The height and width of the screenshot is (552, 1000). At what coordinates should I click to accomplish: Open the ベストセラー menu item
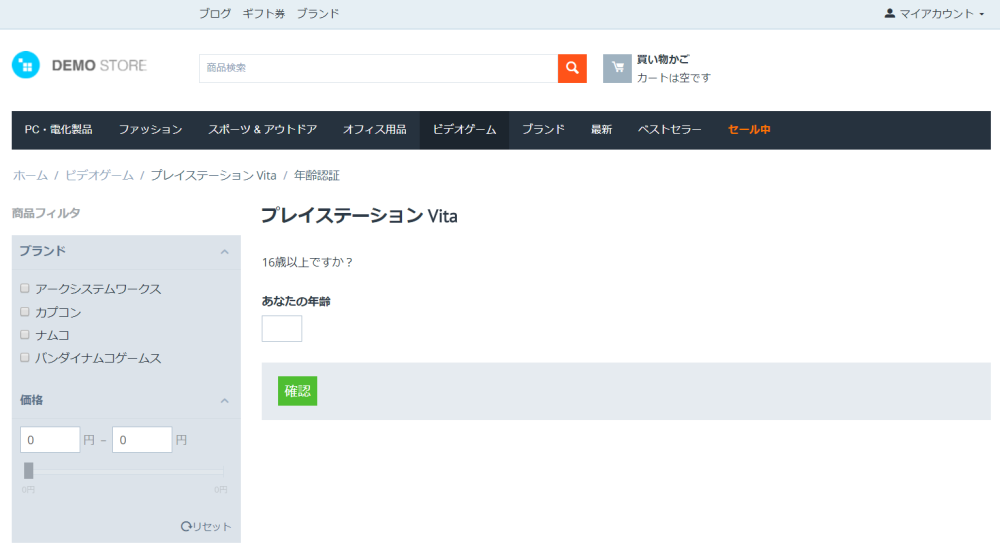click(670, 130)
